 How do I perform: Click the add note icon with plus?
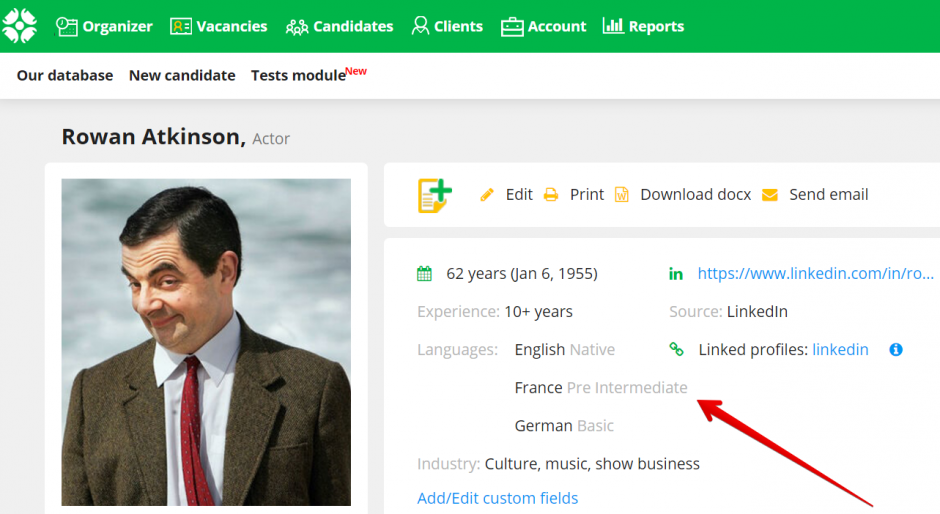[x=434, y=195]
